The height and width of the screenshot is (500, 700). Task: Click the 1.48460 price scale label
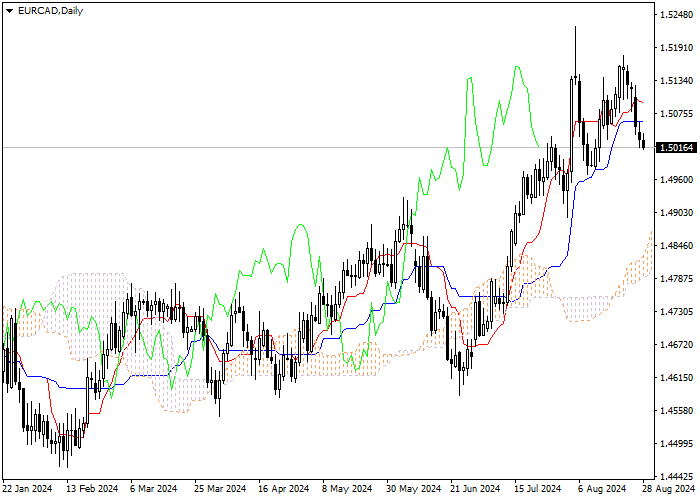(x=676, y=246)
